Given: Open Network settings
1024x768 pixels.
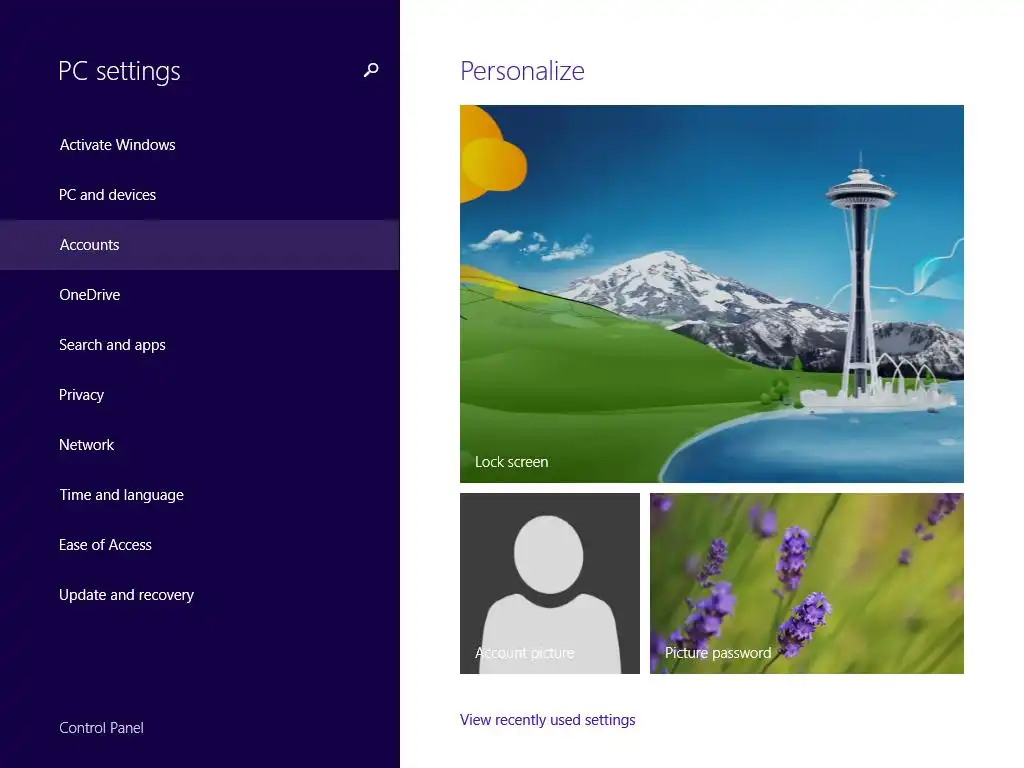Looking at the screenshot, I should [200, 445].
